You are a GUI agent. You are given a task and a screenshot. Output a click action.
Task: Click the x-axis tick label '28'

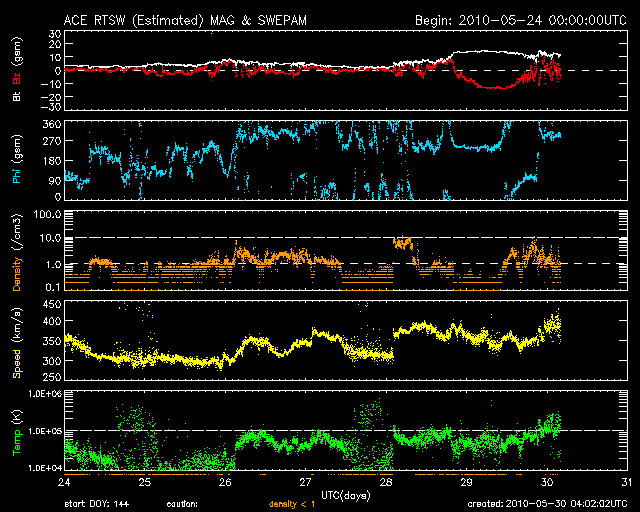(x=386, y=483)
